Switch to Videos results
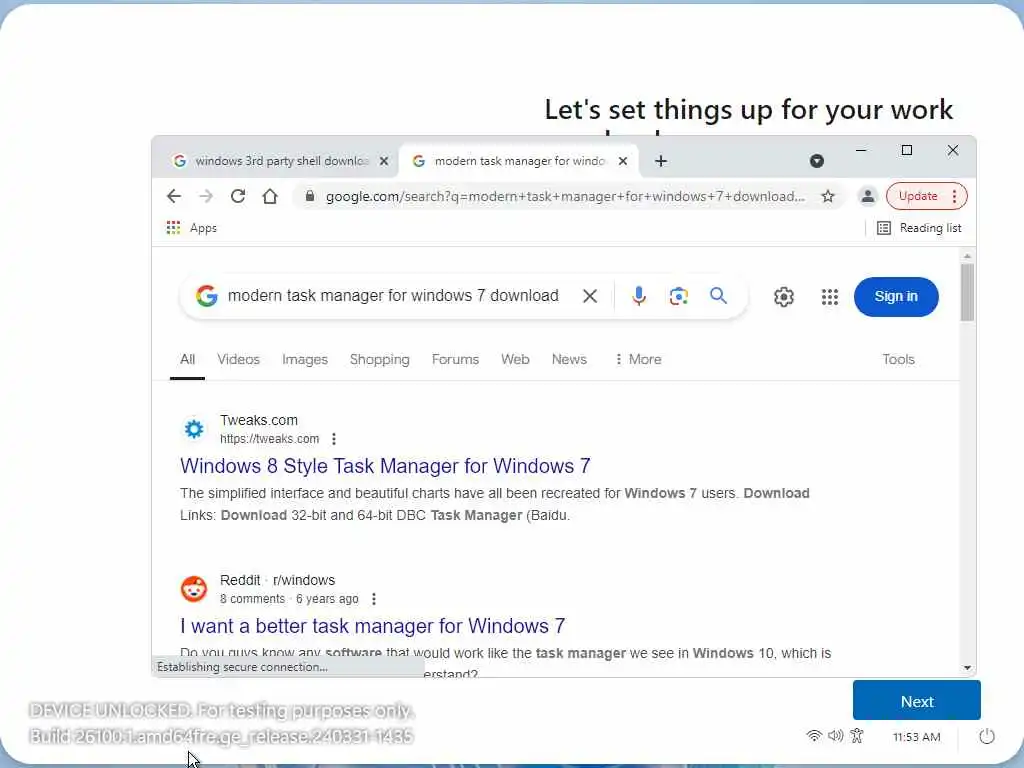 point(238,359)
